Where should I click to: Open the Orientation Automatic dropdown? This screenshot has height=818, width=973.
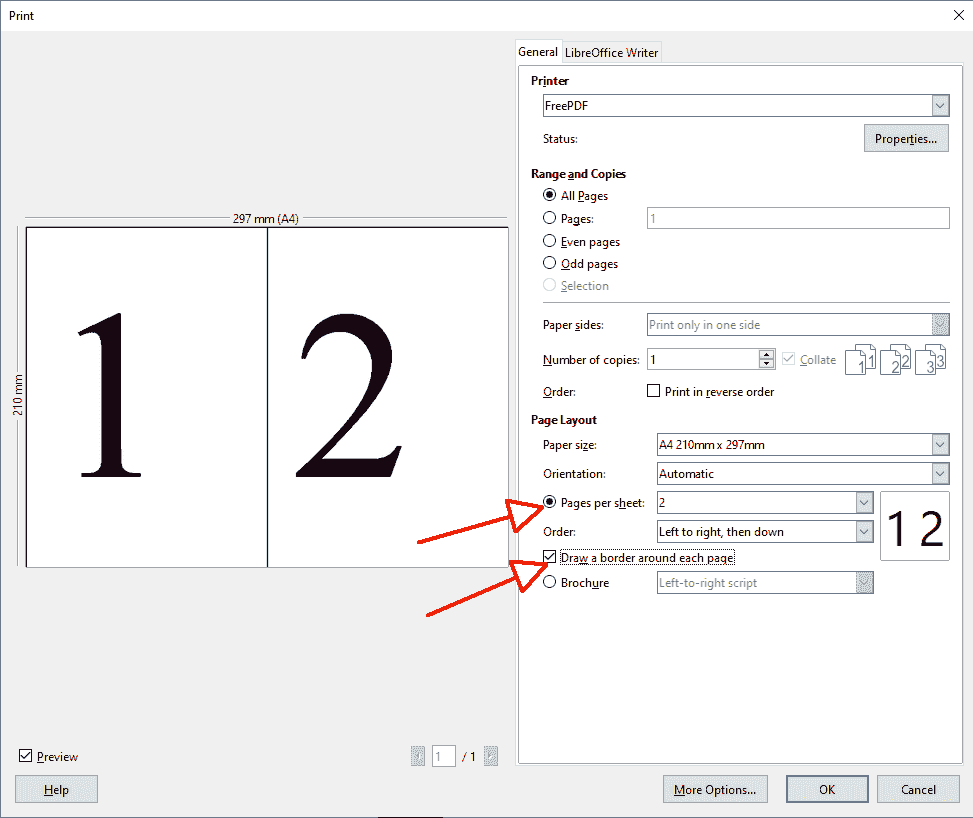pyautogui.click(x=939, y=473)
